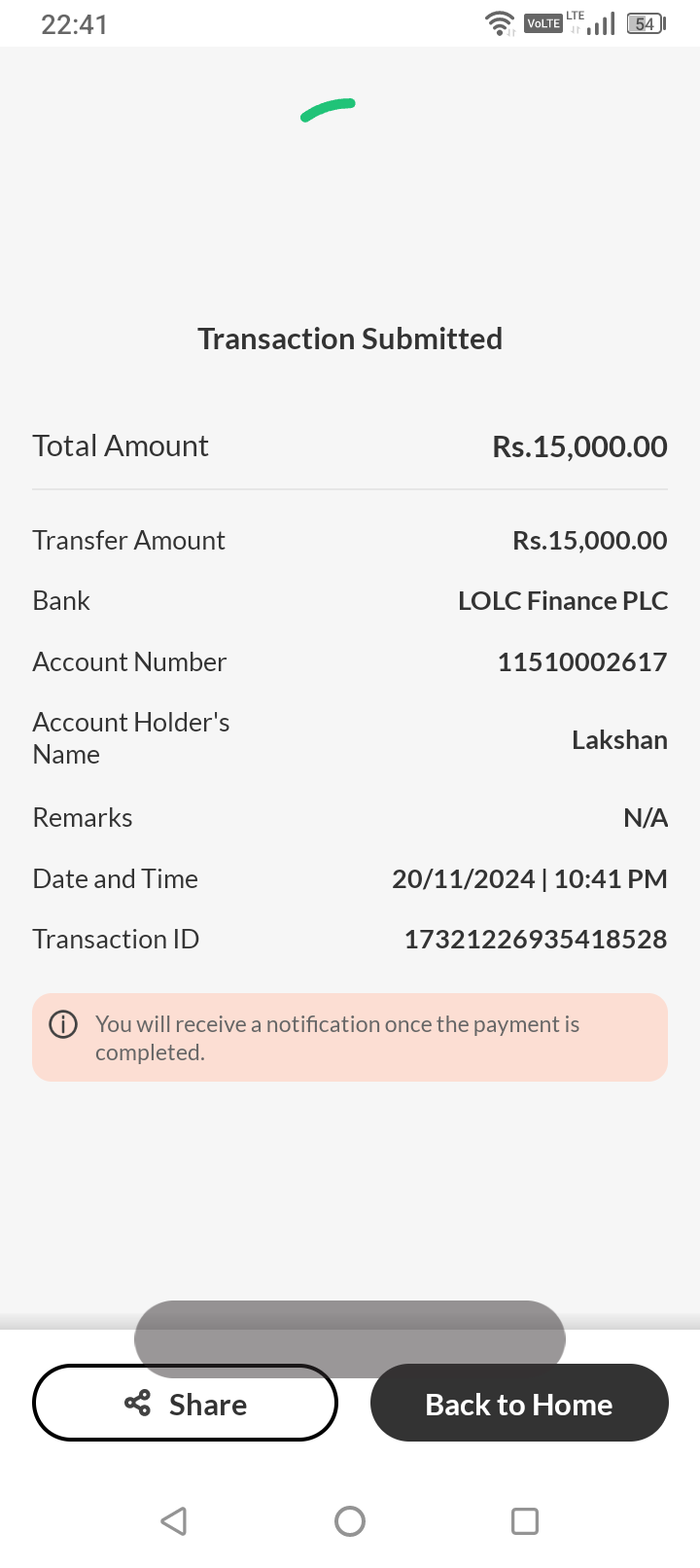Tap the info icon in notification banner
The width and height of the screenshot is (700, 1568).
63,1024
